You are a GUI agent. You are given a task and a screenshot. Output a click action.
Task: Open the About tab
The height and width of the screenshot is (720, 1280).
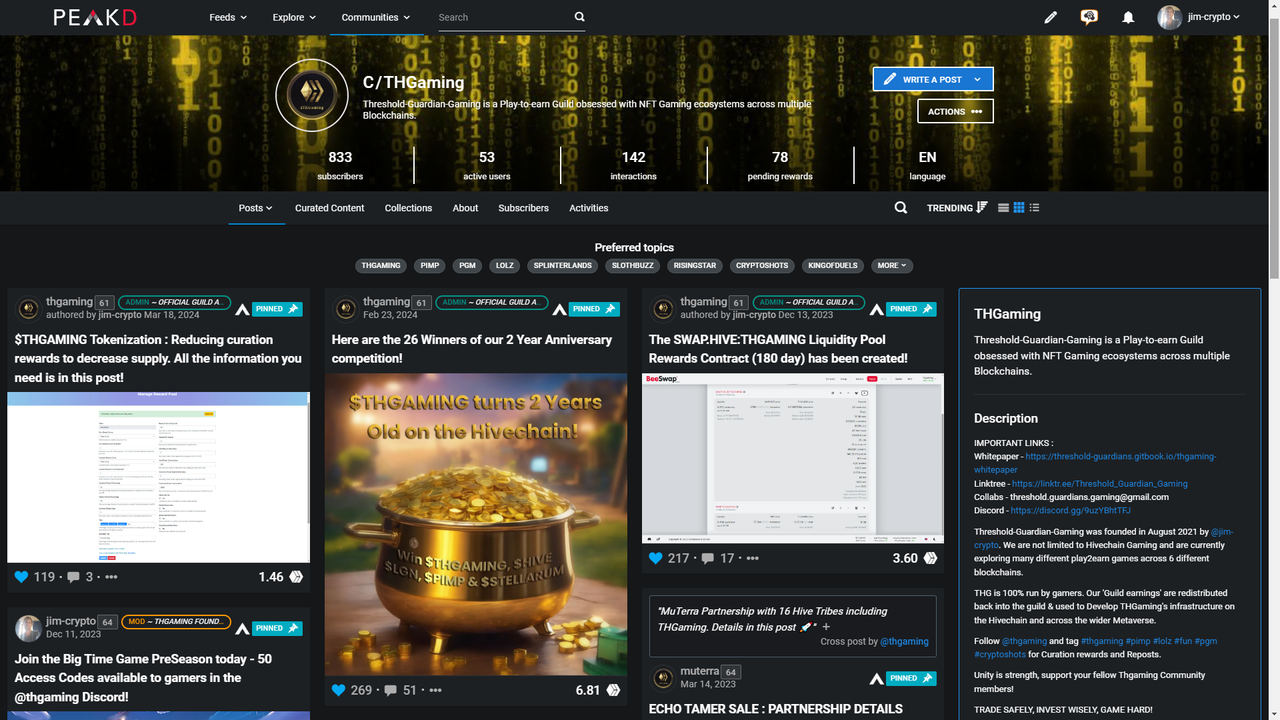coord(465,208)
